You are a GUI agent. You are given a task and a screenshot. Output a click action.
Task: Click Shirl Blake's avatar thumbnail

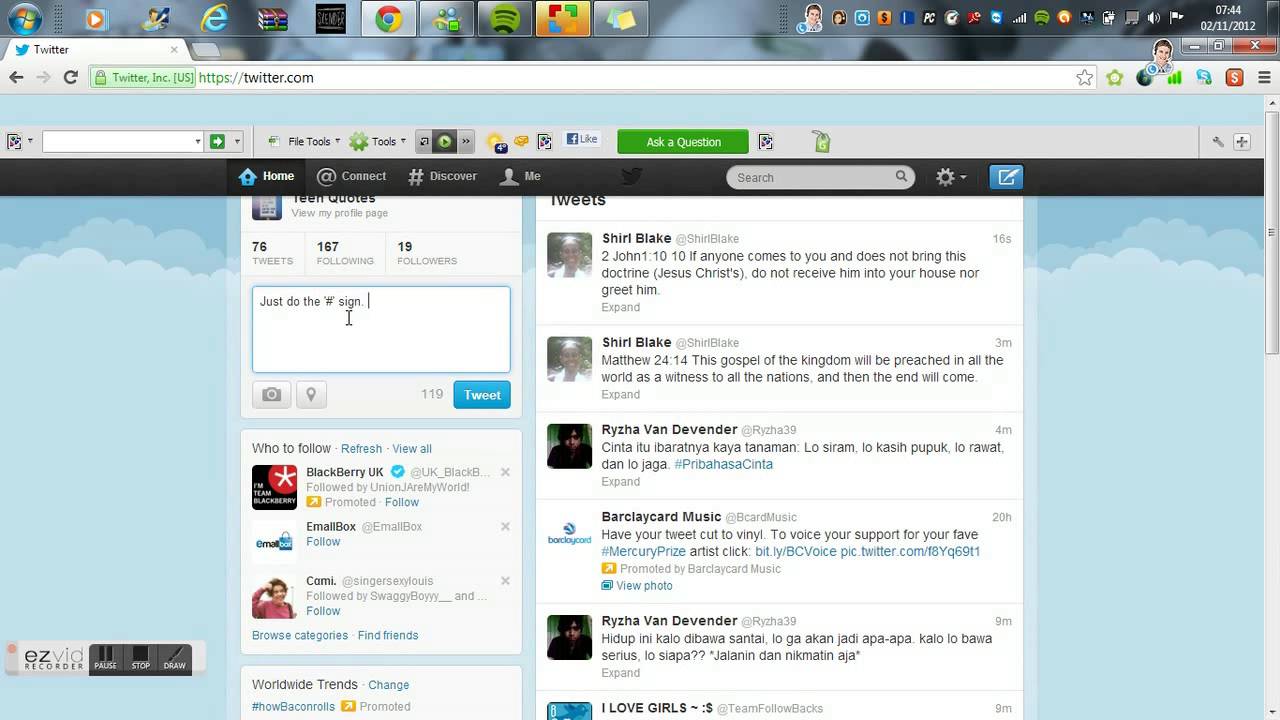coord(569,255)
